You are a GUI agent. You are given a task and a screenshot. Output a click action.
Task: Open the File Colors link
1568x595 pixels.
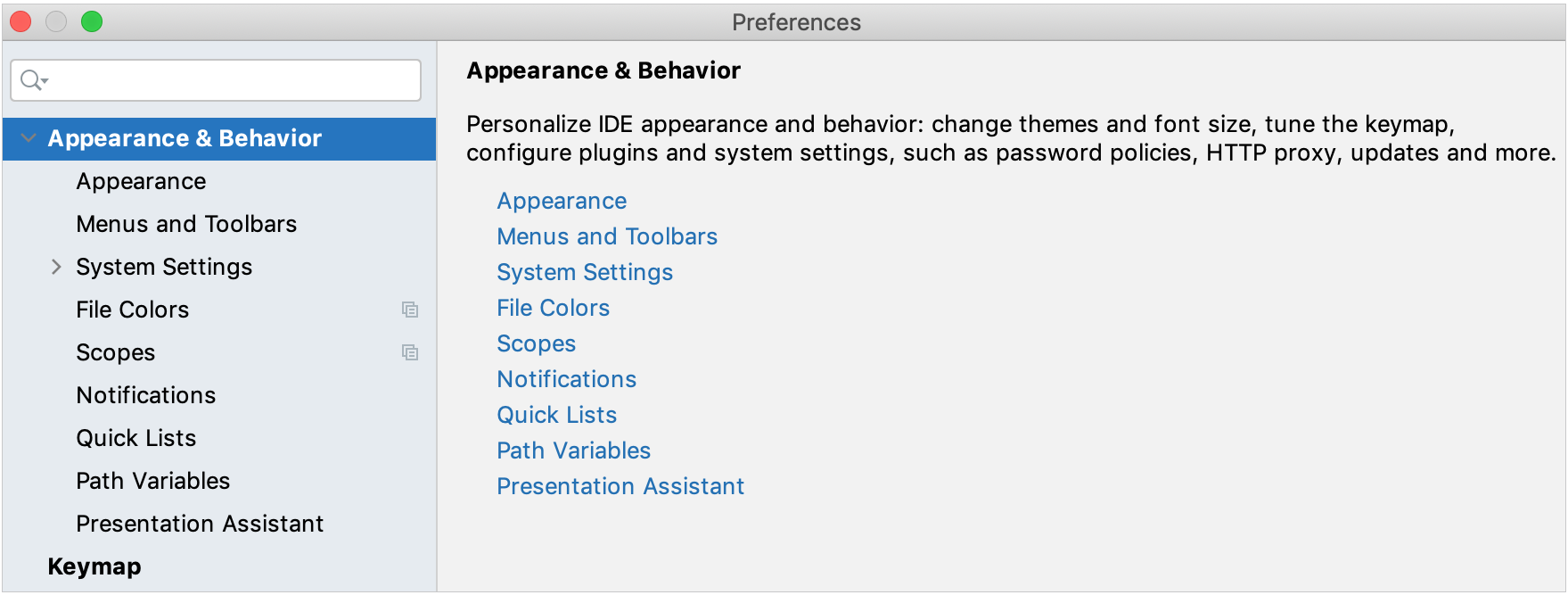tap(553, 308)
